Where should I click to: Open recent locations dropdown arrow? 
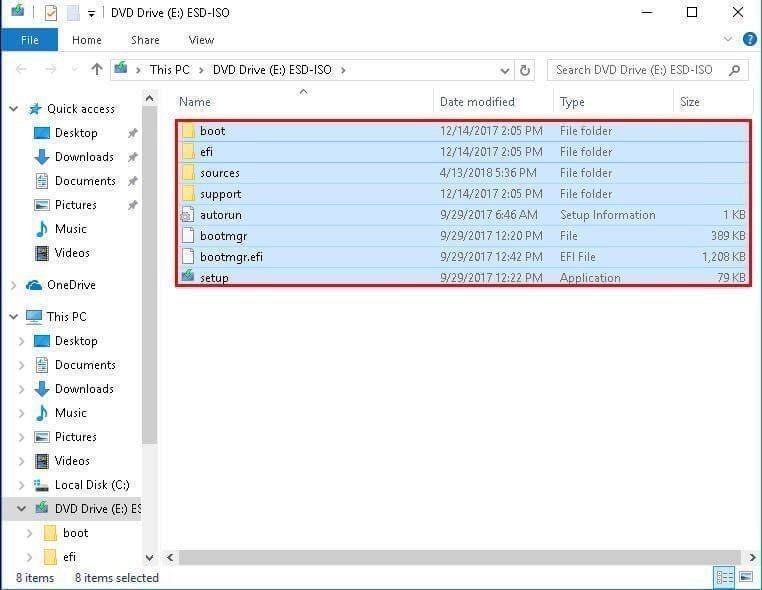(x=74, y=69)
